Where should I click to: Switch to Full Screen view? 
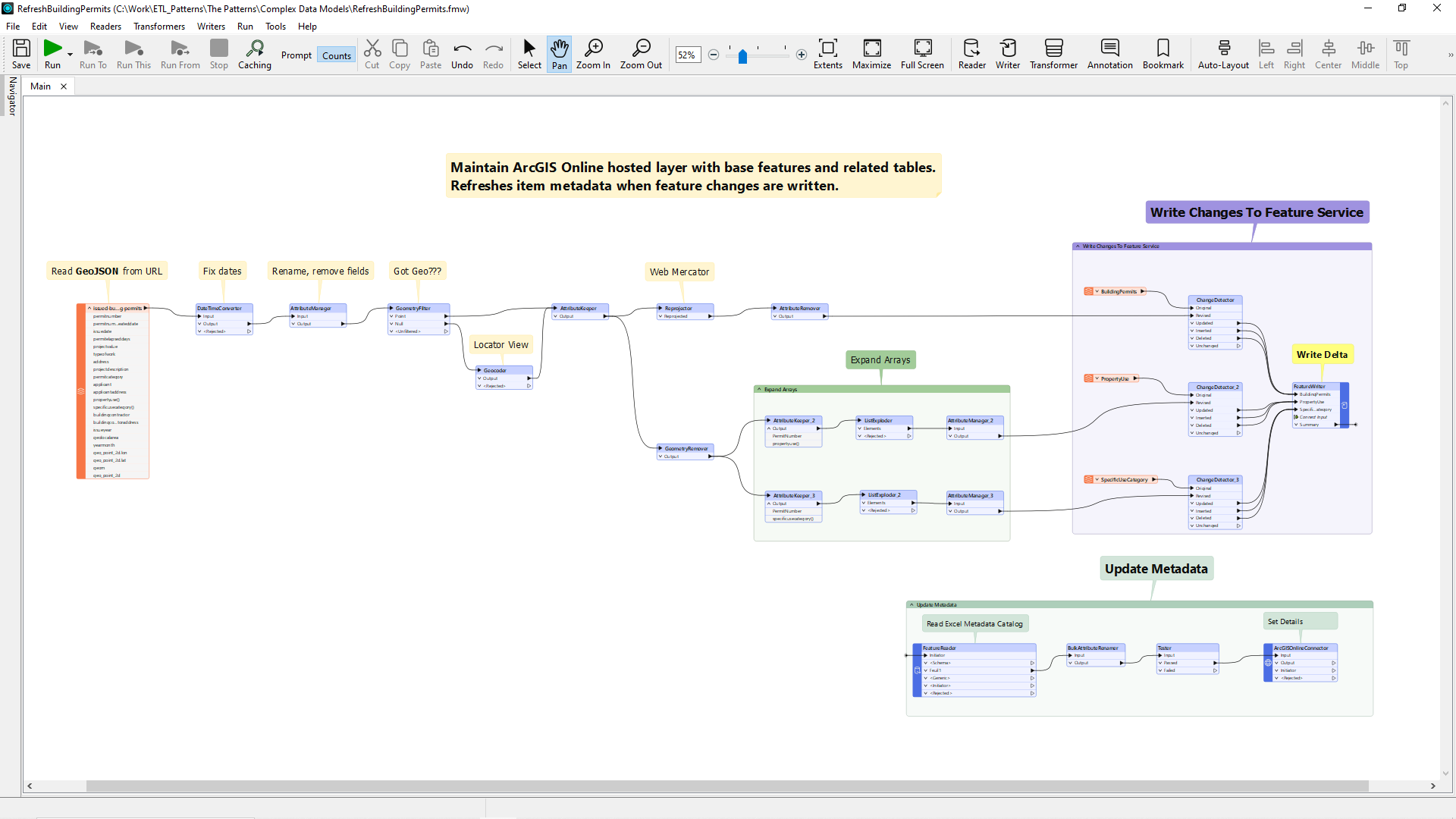pyautogui.click(x=922, y=53)
